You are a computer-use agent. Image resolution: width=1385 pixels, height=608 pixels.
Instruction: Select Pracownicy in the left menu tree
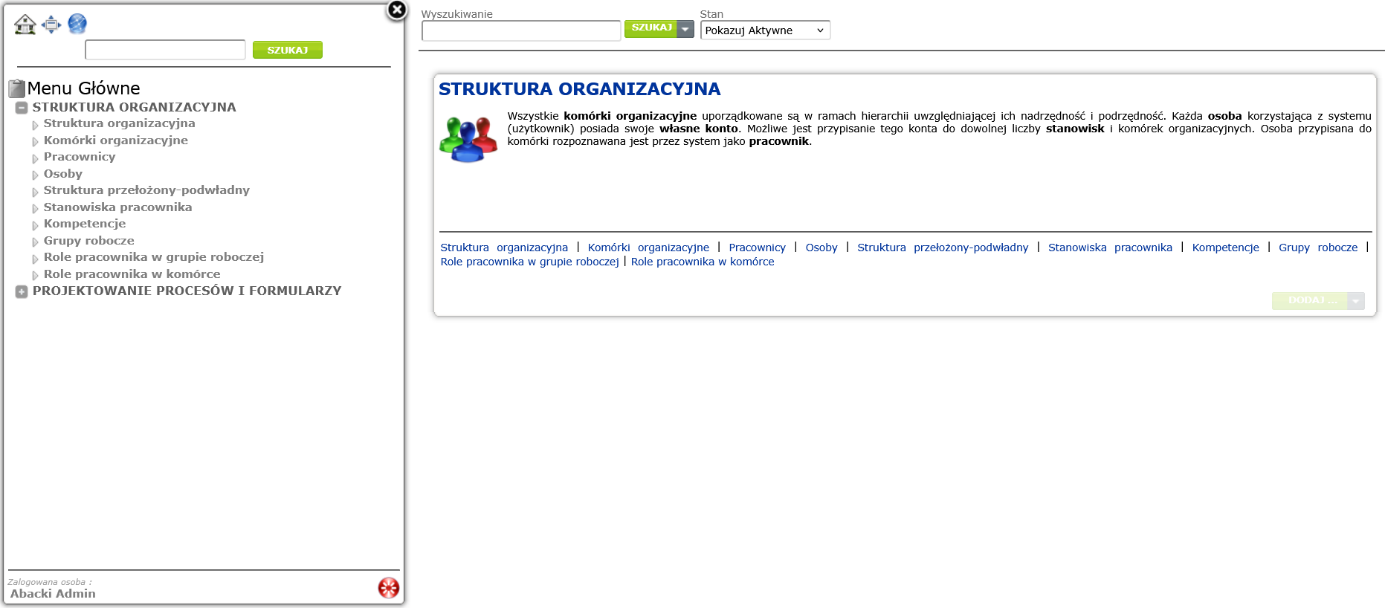click(79, 157)
